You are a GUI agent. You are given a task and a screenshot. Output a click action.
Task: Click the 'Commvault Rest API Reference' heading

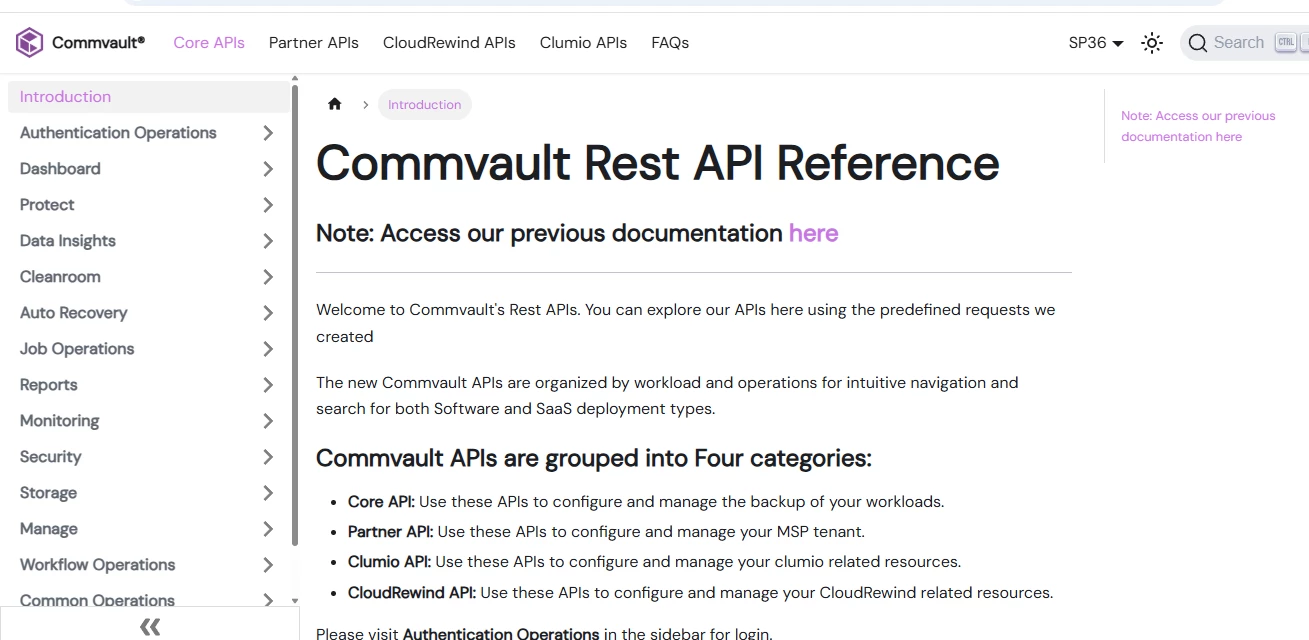[658, 163]
